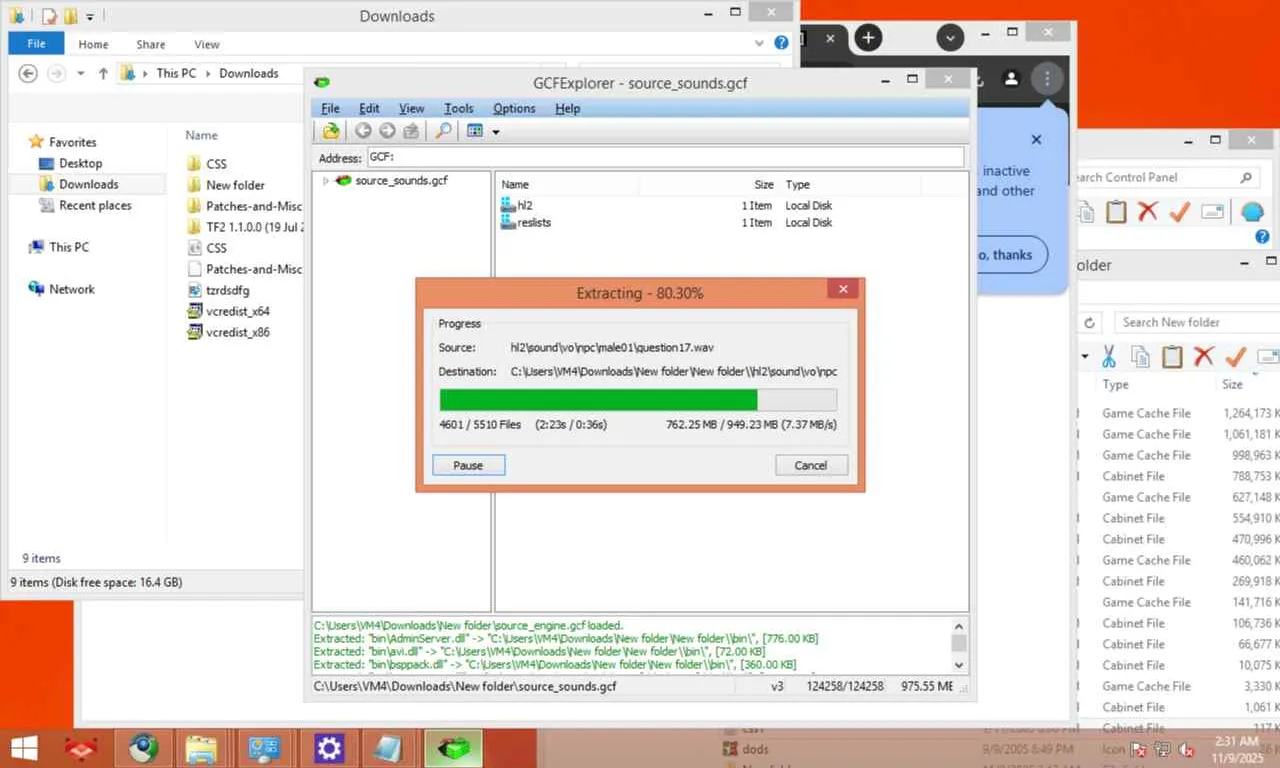1280x768 pixels.
Task: Open the Edit menu in GCFExplorer
Action: click(369, 108)
